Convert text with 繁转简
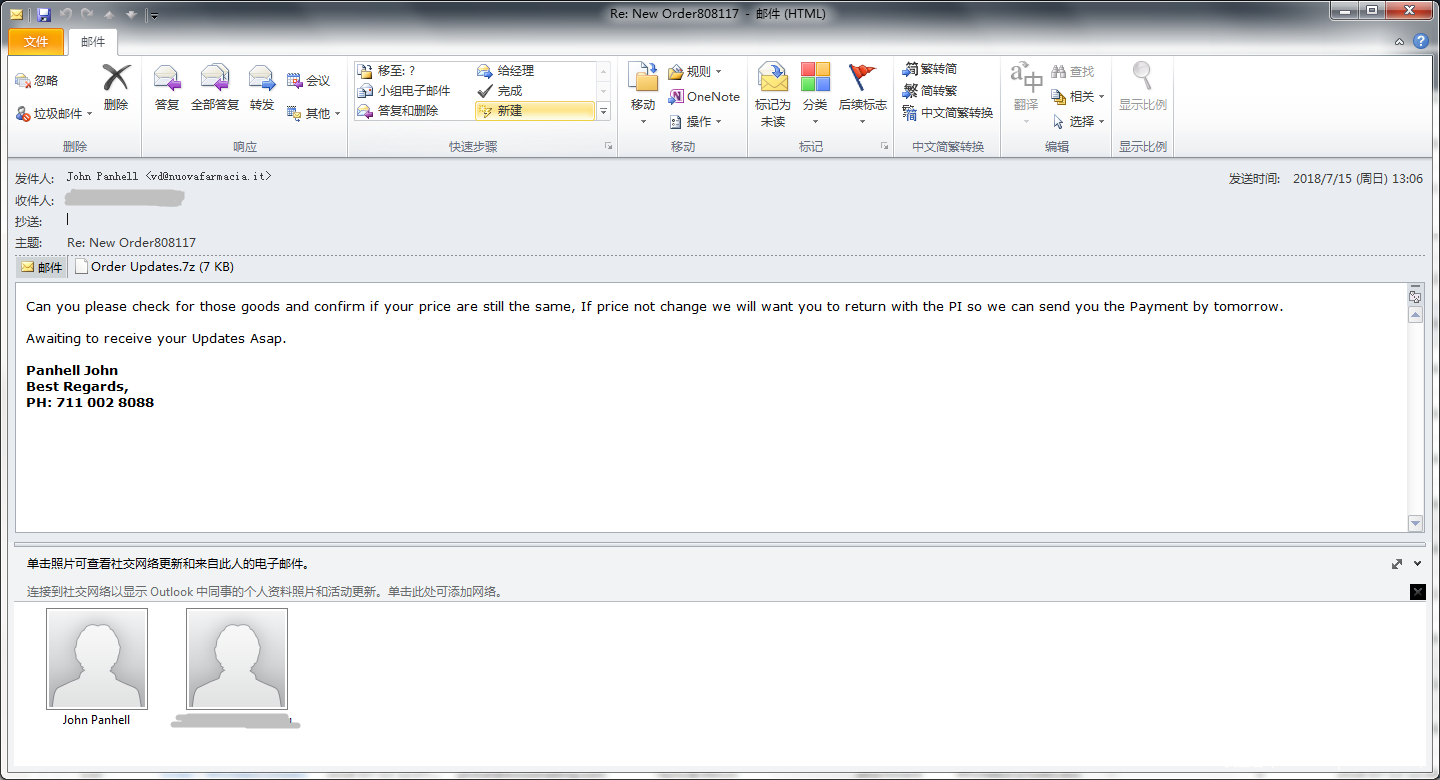This screenshot has width=1440, height=780. tap(930, 69)
